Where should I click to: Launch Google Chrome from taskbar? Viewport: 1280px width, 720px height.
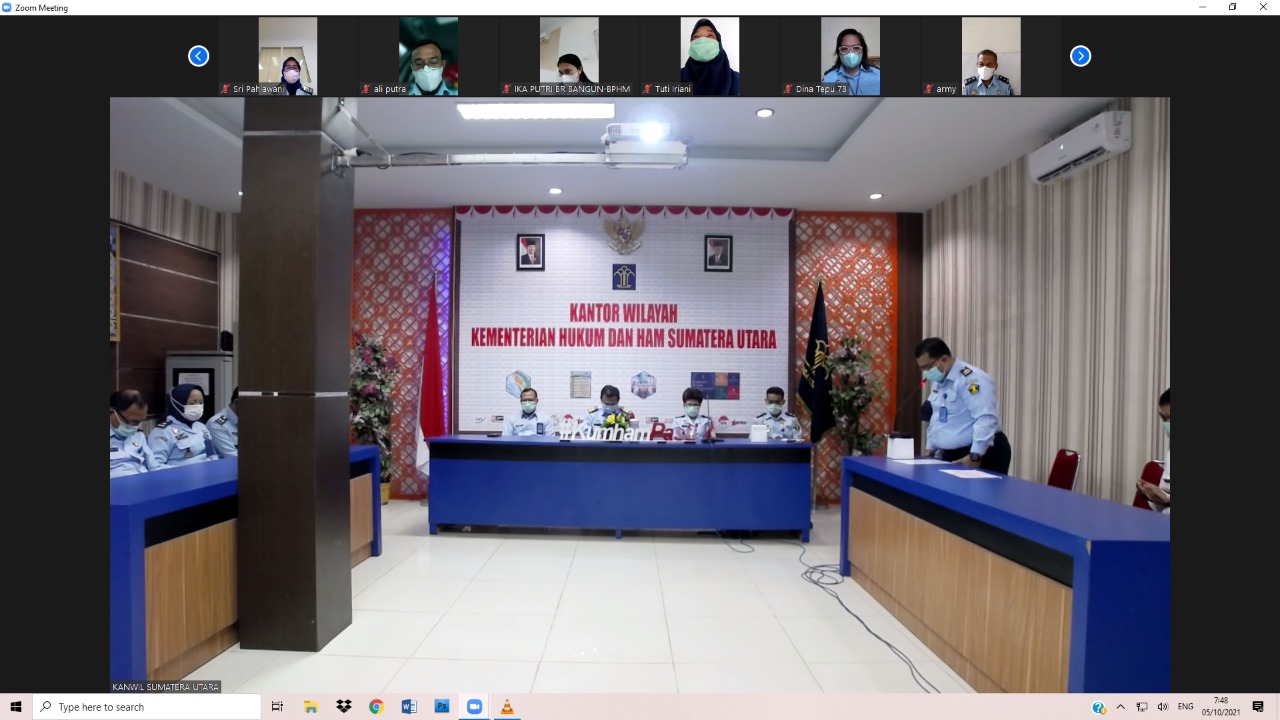point(376,707)
